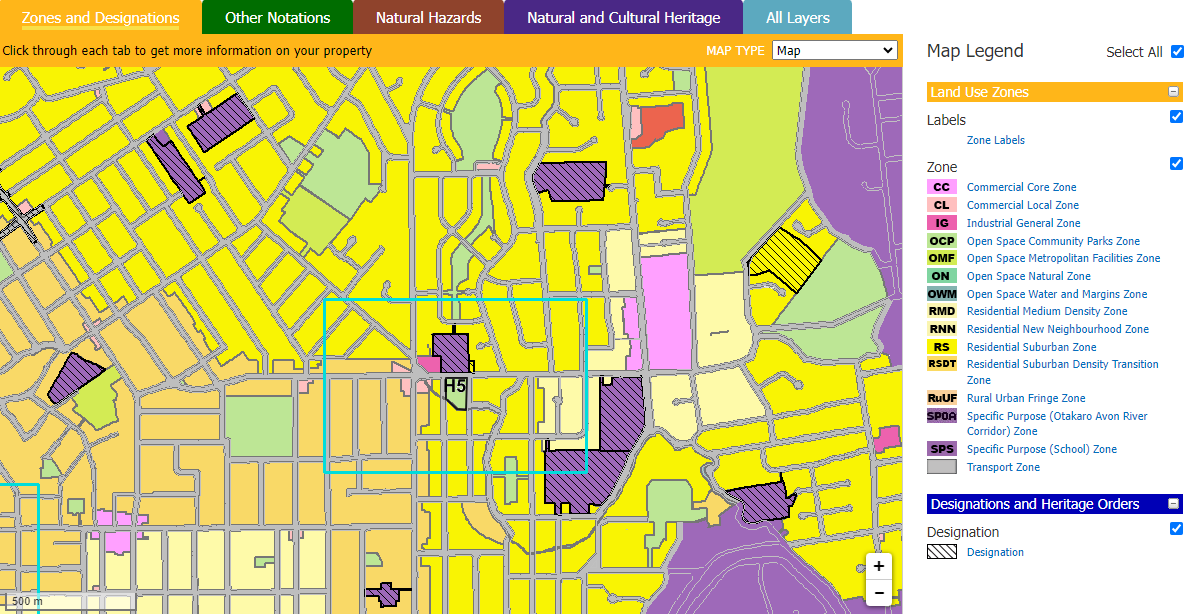The width and height of the screenshot is (1184, 614).
Task: Click the ON Open Space Natural icon
Action: click(942, 276)
